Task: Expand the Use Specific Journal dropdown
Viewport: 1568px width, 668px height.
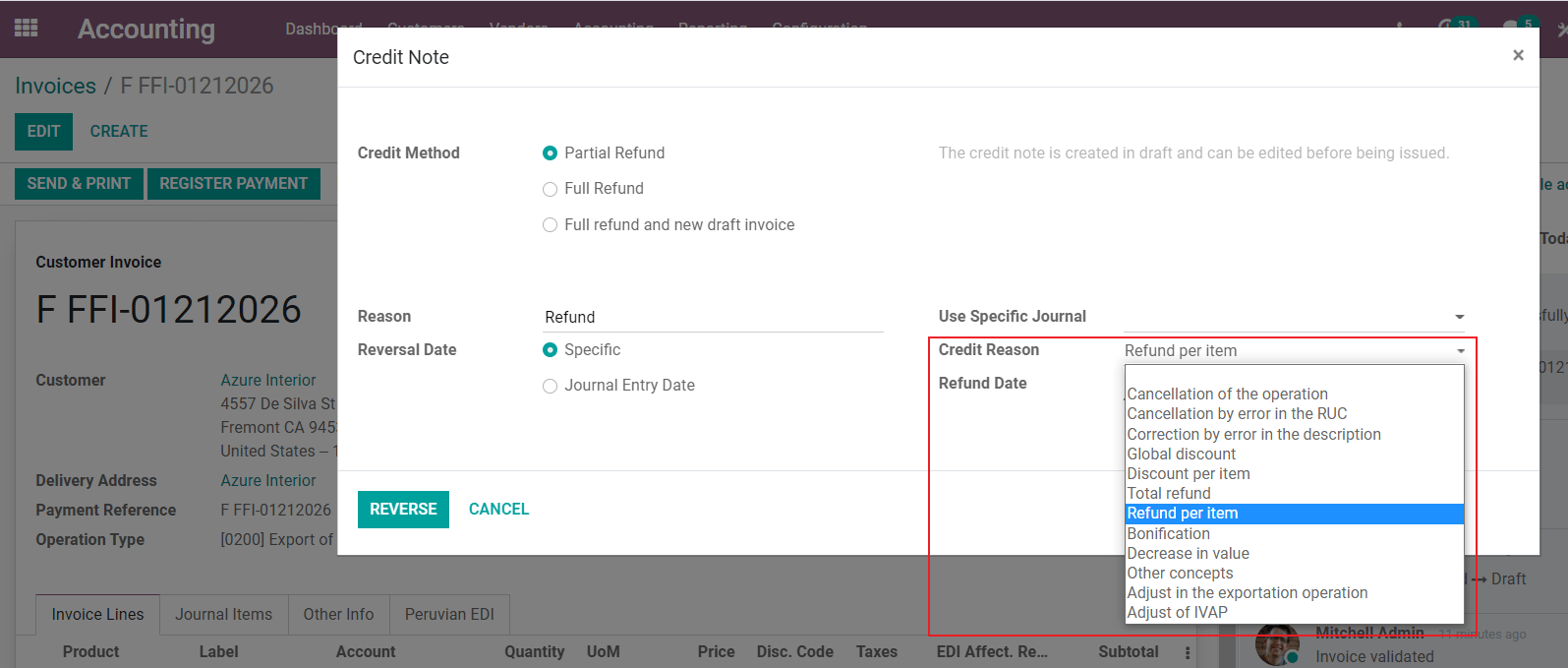Action: point(1459,317)
